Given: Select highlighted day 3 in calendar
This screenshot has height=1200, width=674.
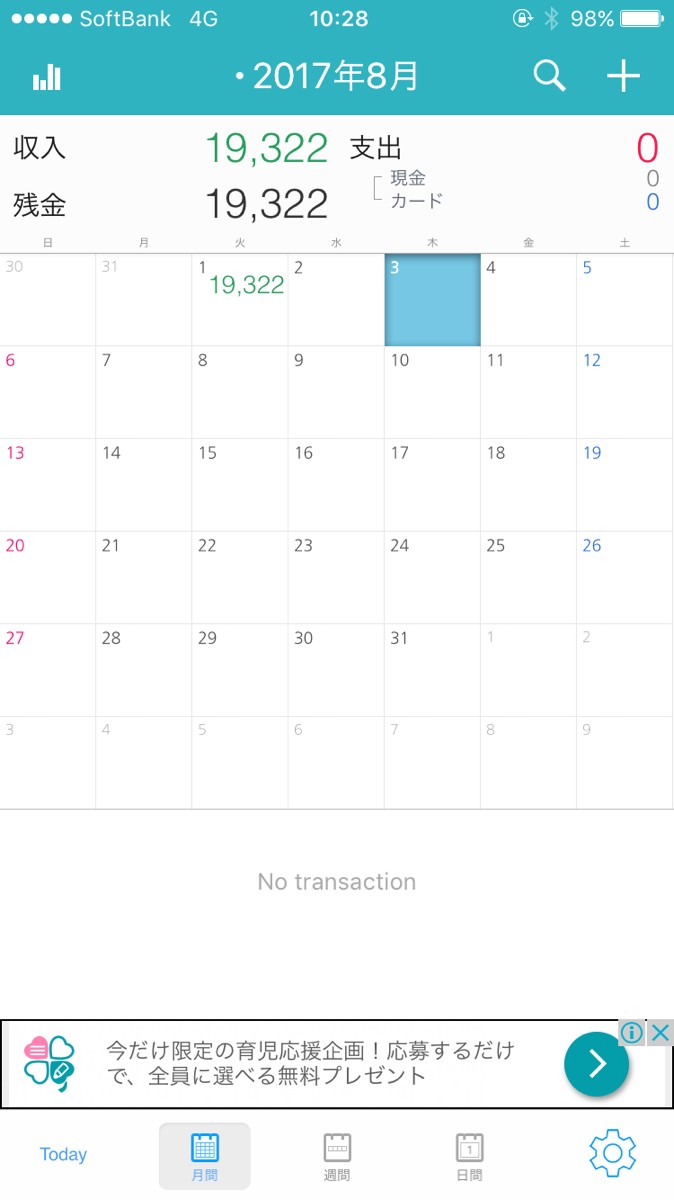Looking at the screenshot, I should click(432, 300).
